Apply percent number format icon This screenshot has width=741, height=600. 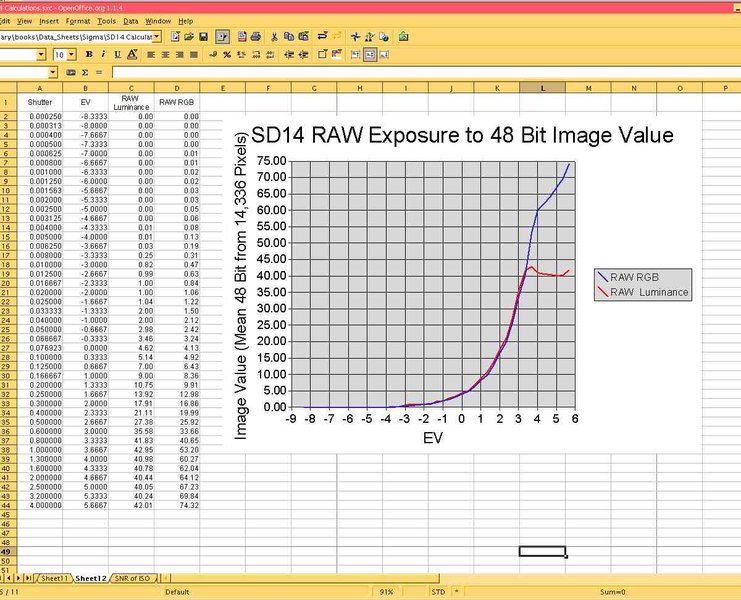pyautogui.click(x=227, y=54)
